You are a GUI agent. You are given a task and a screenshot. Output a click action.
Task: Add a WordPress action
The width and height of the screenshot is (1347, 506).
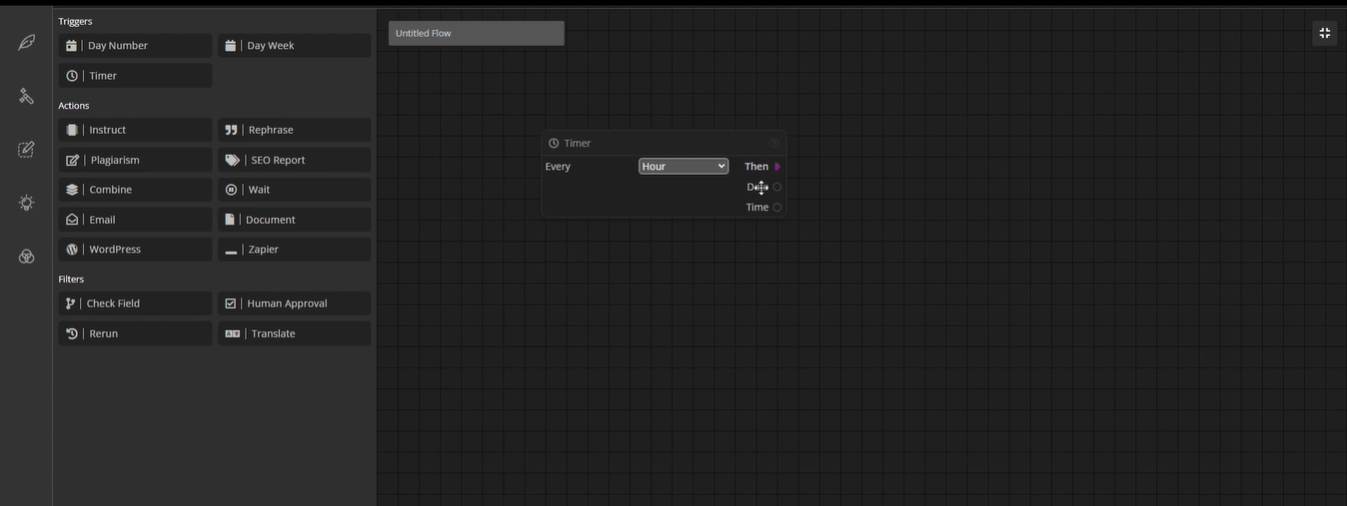pos(135,250)
